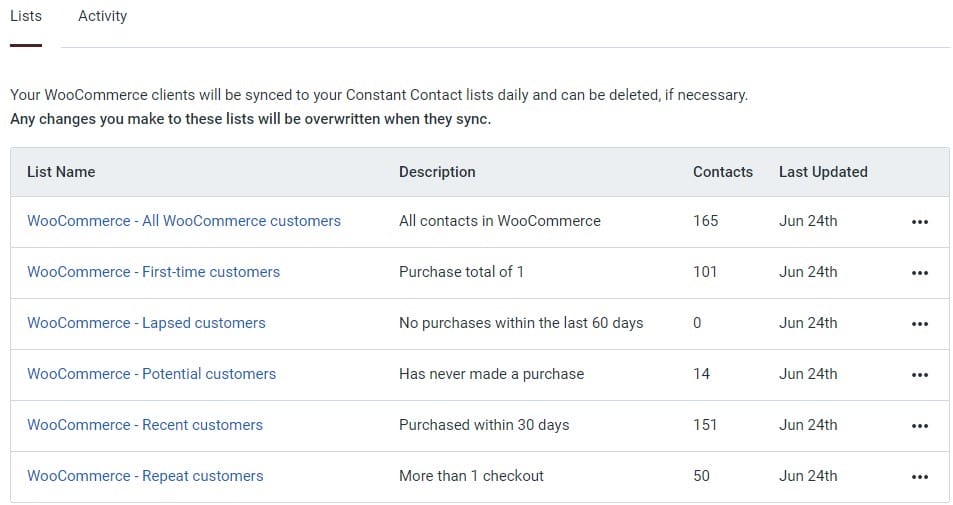View WooCommerce - Recent customers list
Viewport: 953px width, 505px height.
tap(145, 425)
